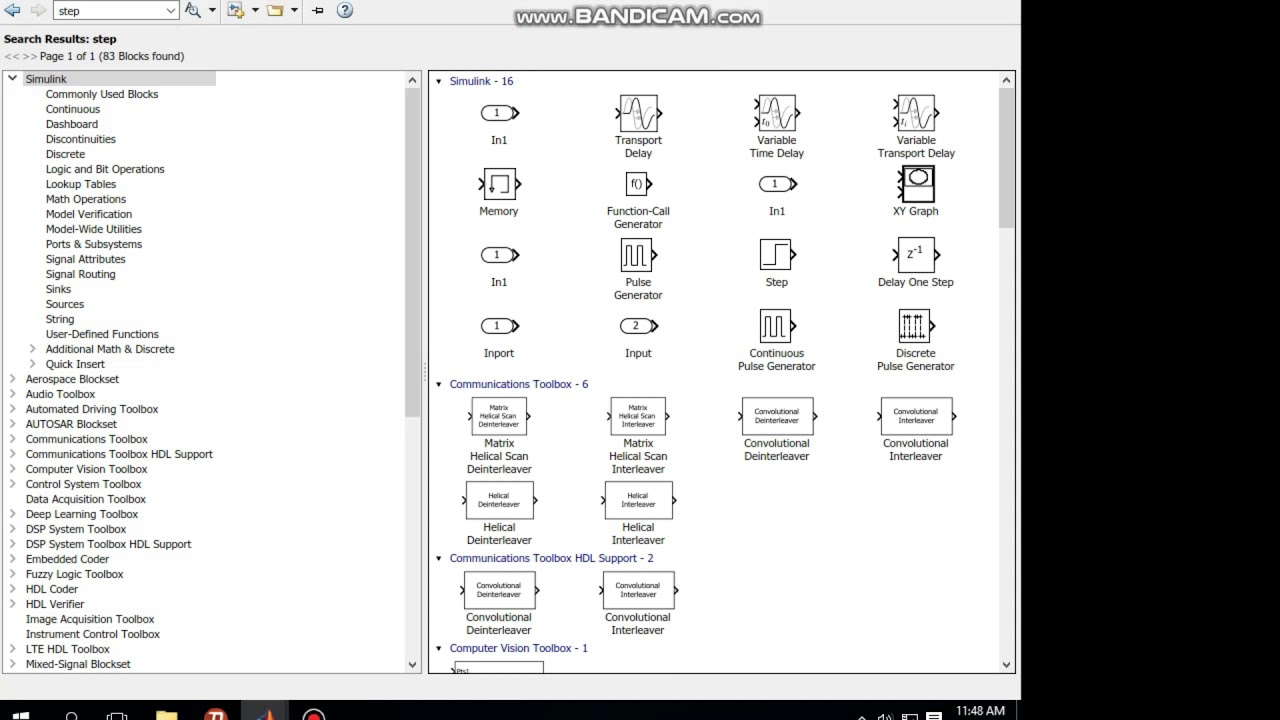Image resolution: width=1280 pixels, height=720 pixels.
Task: Click the back navigation arrow
Action: pos(13,10)
